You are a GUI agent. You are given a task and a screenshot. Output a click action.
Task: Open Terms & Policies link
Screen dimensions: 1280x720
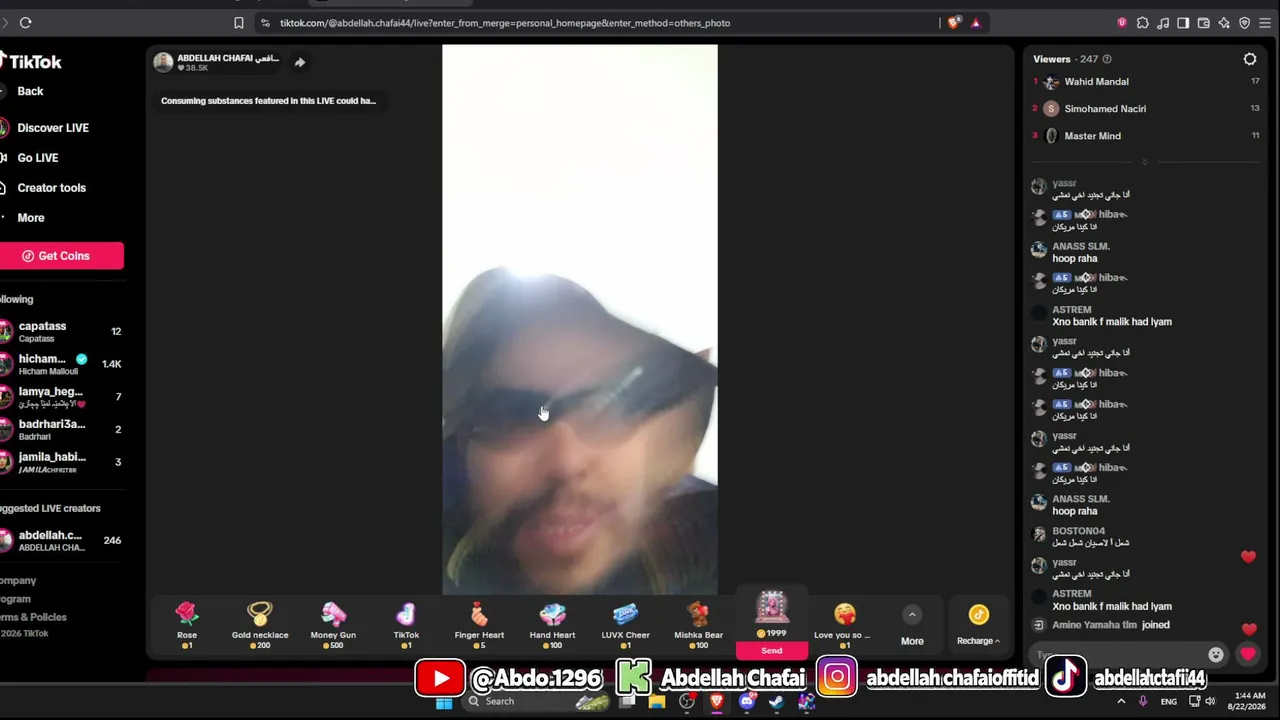[33, 617]
